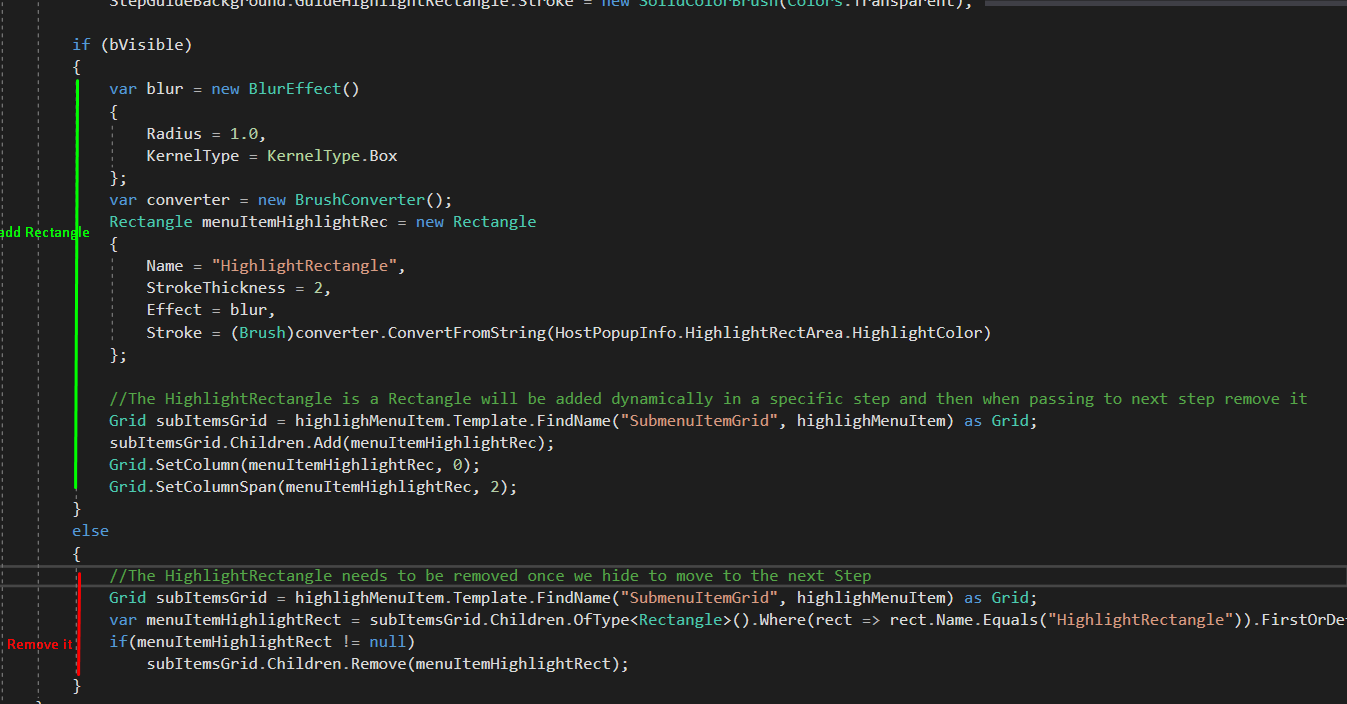Click the 'Remove it' annotation in left margin
This screenshot has height=704, width=1347.
pos(38,644)
